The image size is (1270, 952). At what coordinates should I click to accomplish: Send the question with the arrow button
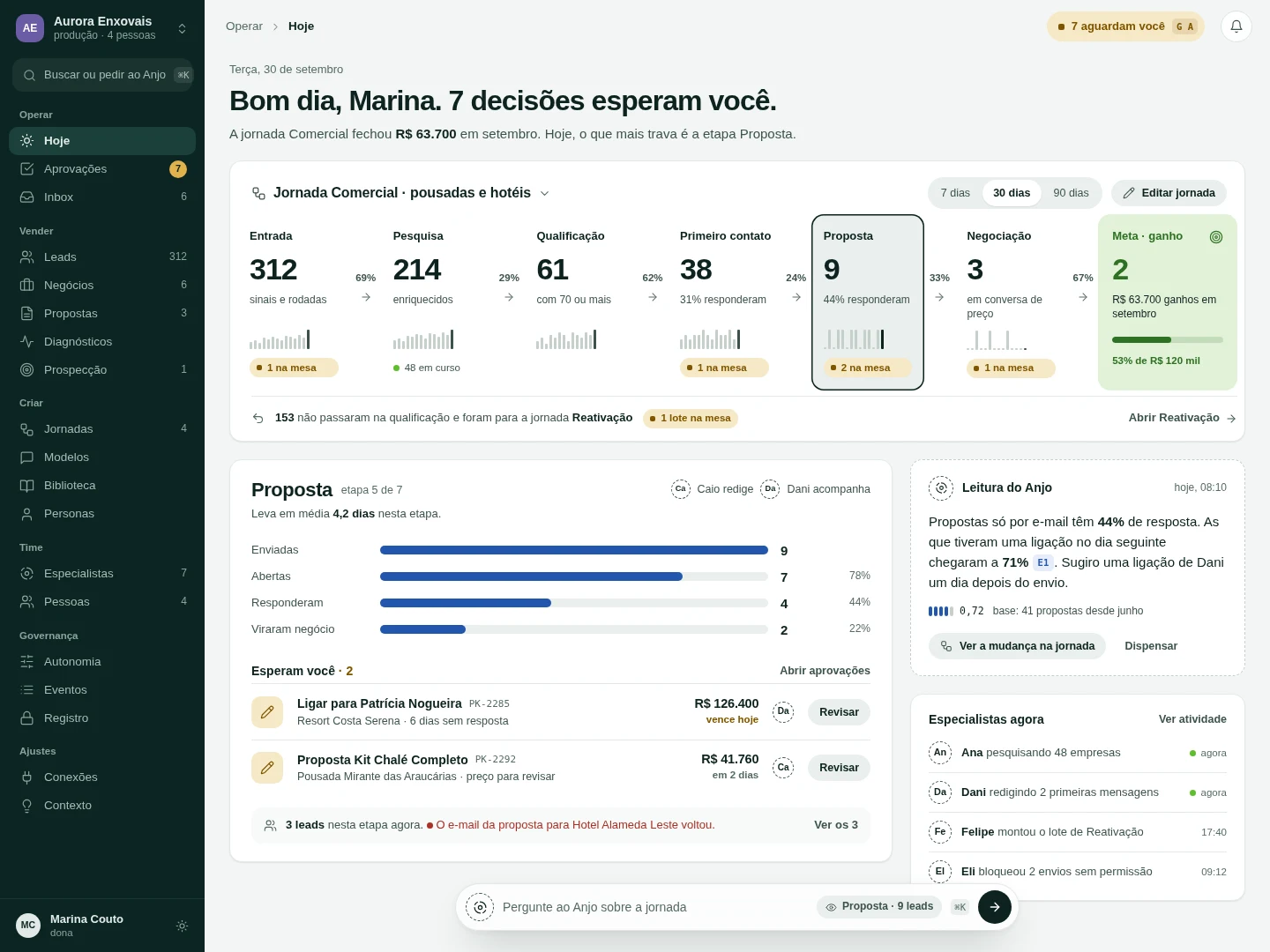point(995,907)
